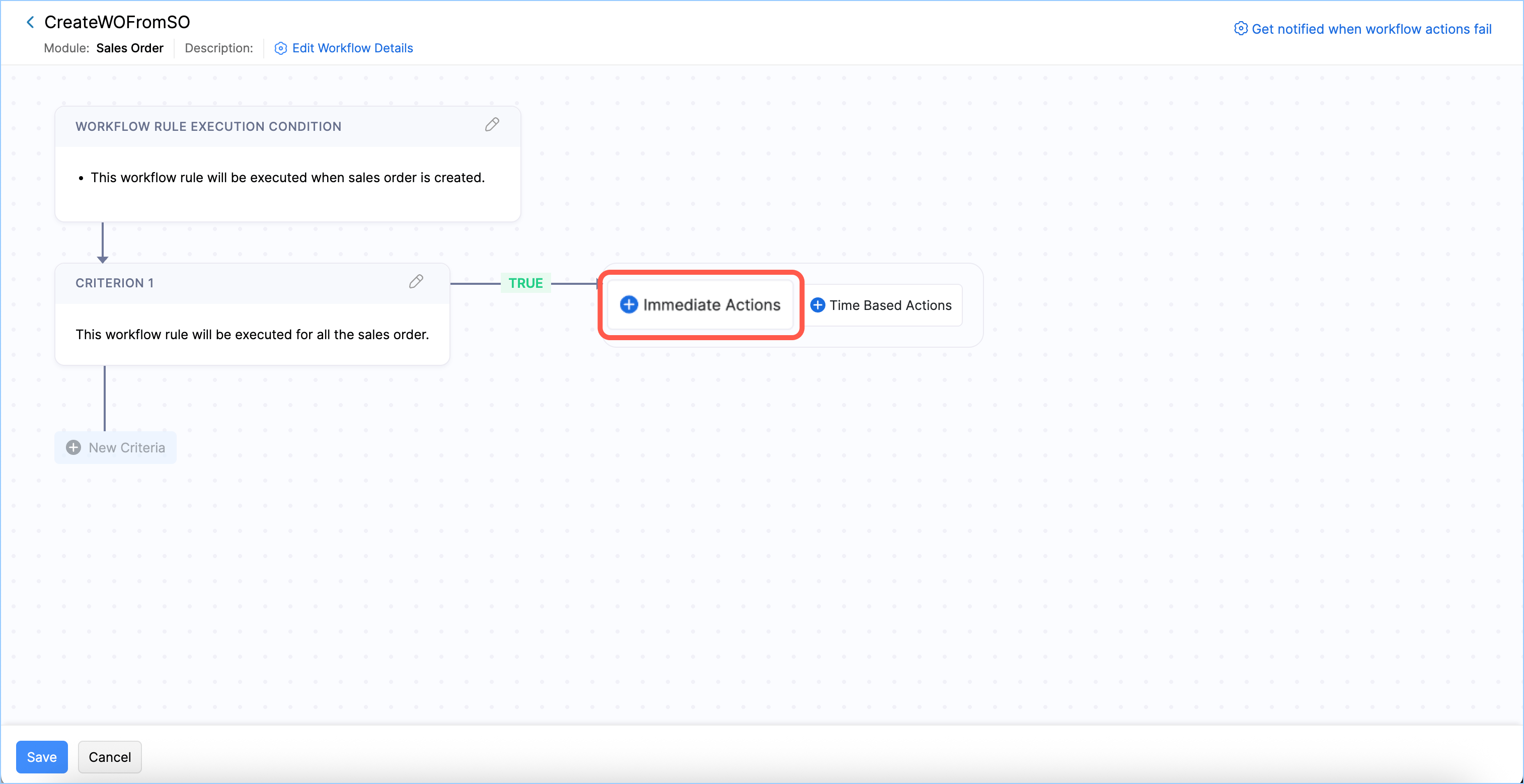Click the Time Based Actions plus icon
This screenshot has width=1524, height=784.
point(817,305)
